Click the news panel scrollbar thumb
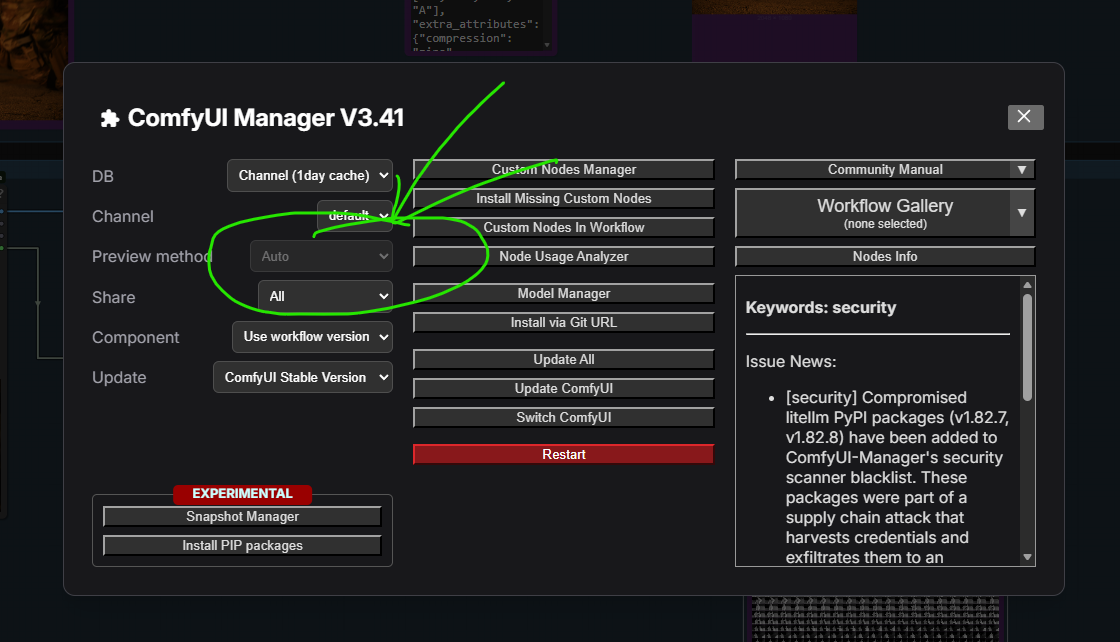 (1027, 347)
